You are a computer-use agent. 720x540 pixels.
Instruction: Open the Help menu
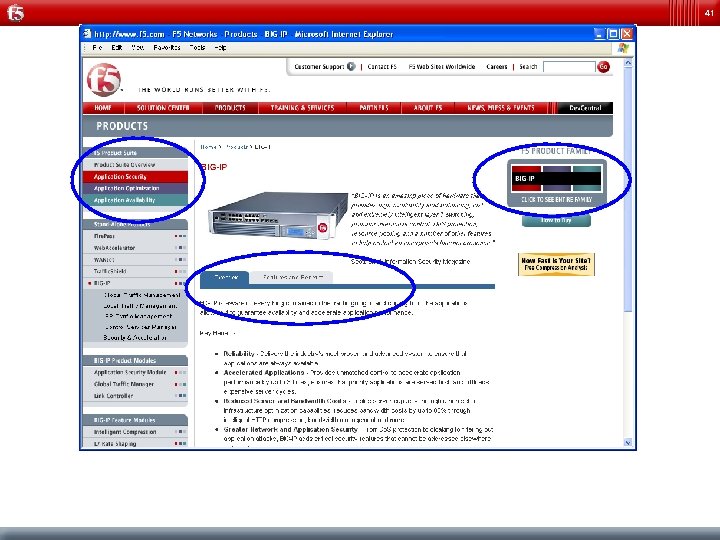(220, 47)
